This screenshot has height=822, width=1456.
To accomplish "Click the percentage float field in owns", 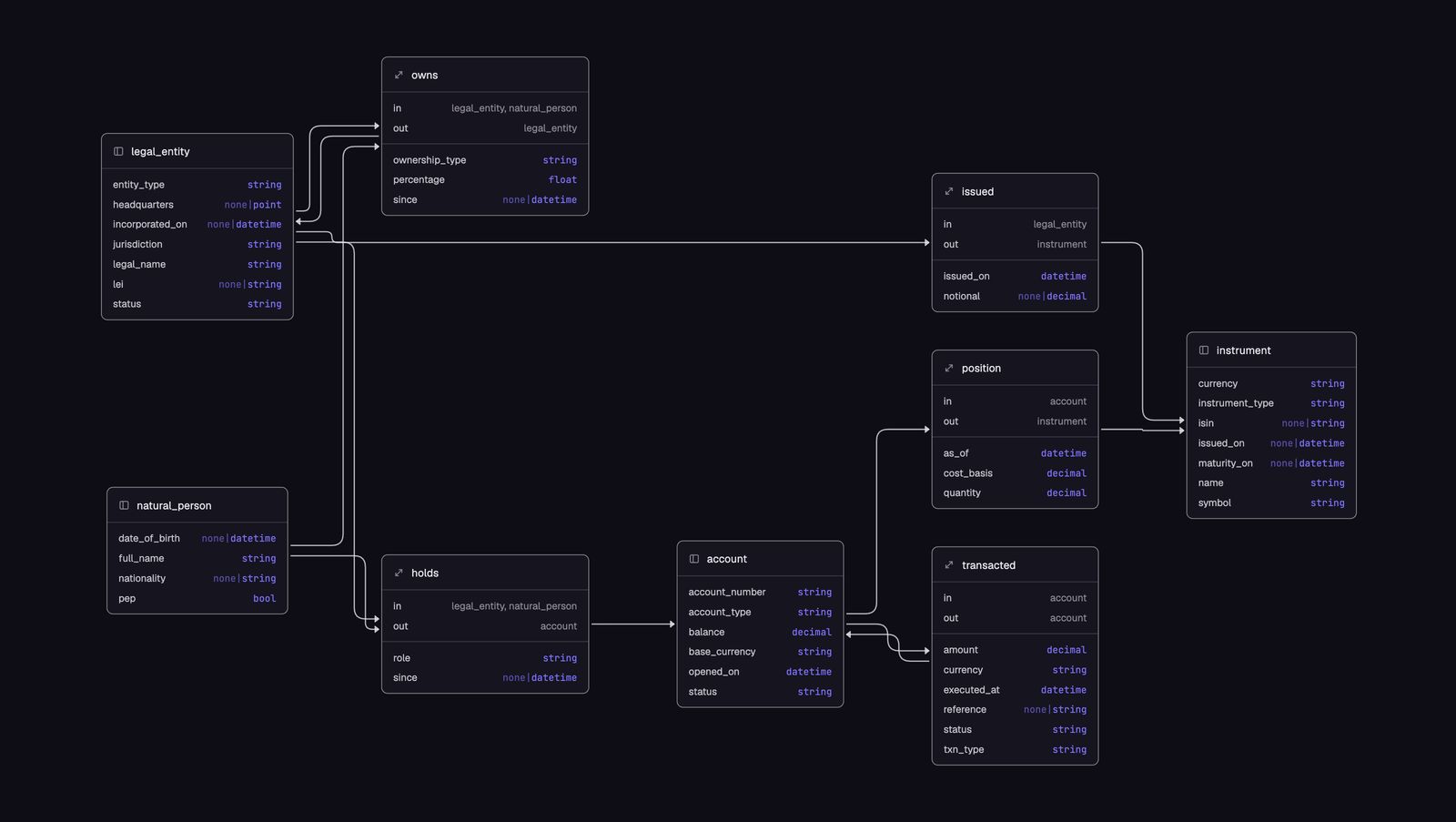I will [x=485, y=179].
